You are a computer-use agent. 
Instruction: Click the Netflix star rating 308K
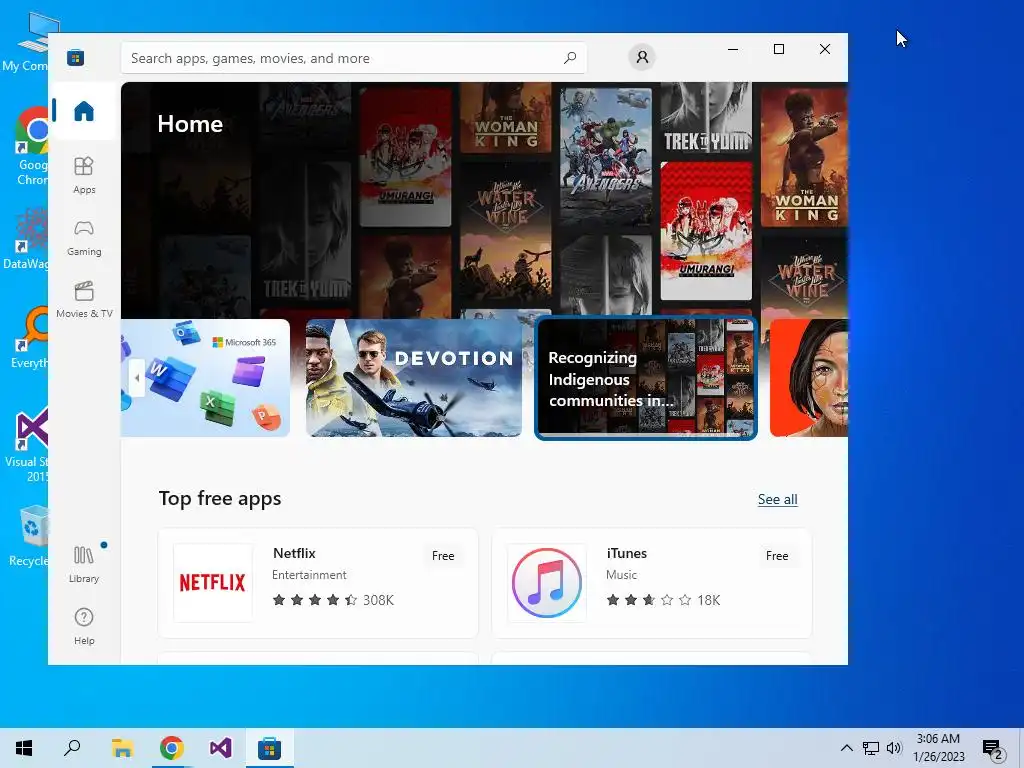[333, 600]
